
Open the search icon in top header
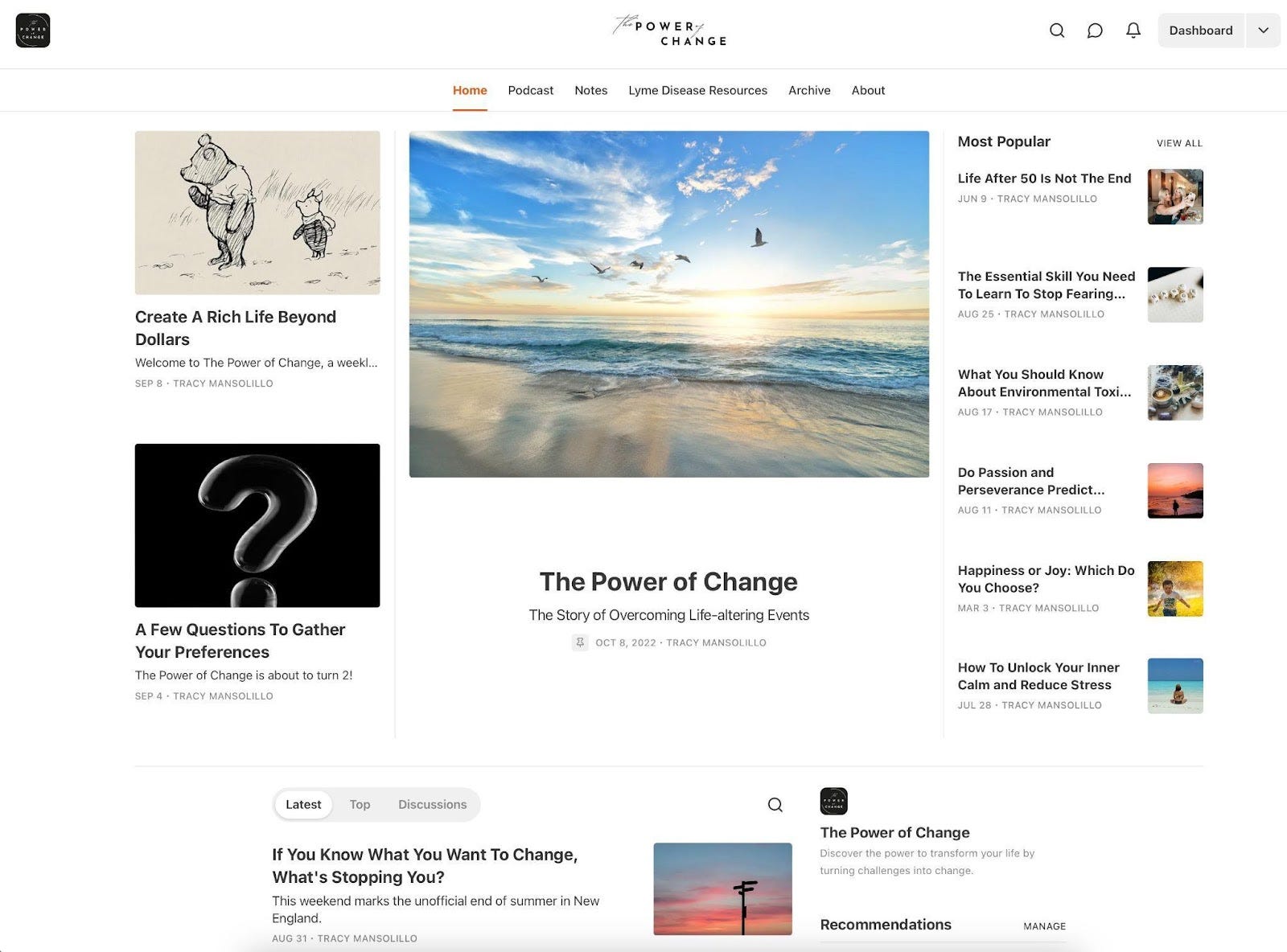tap(1057, 31)
